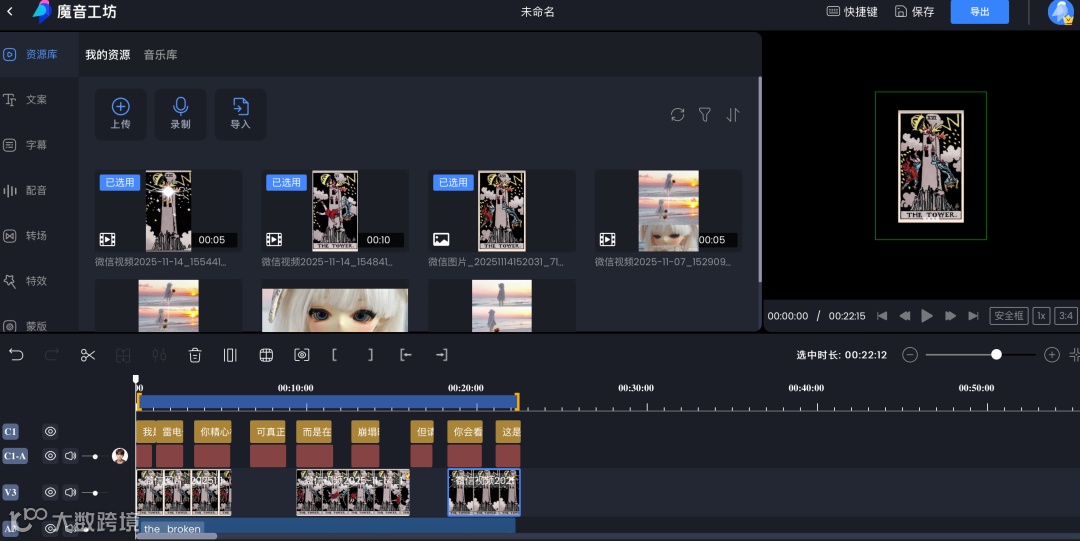
Task: Open the resource sort order options
Action: [x=733, y=114]
